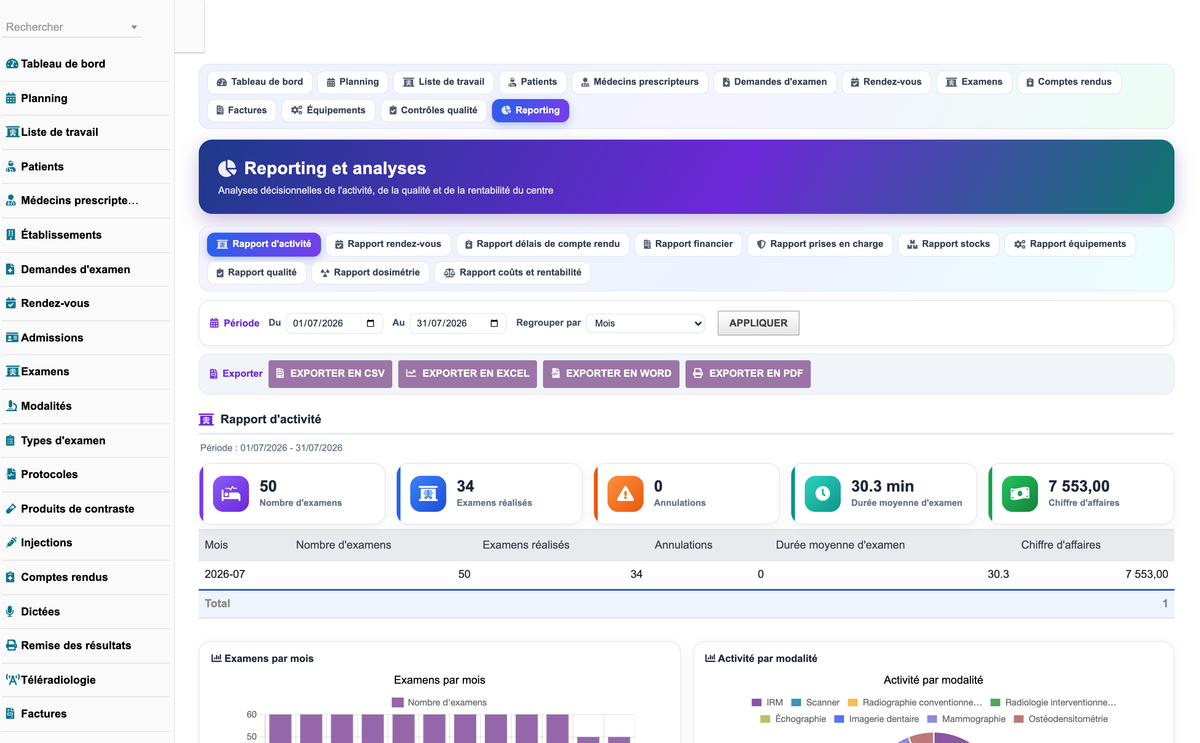1200x743 pixels.
Task: Click the Planning calendar icon in sidebar
Action: click(x=11, y=98)
